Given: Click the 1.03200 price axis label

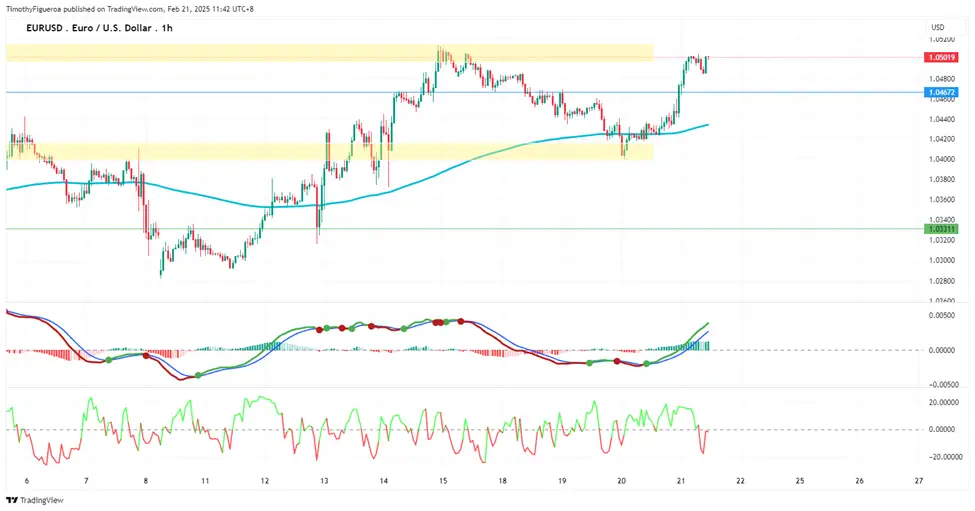Looking at the screenshot, I should coord(941,240).
